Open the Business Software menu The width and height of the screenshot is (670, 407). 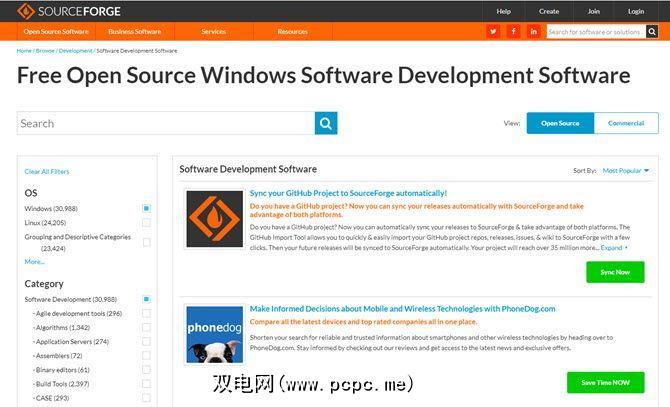(x=135, y=31)
